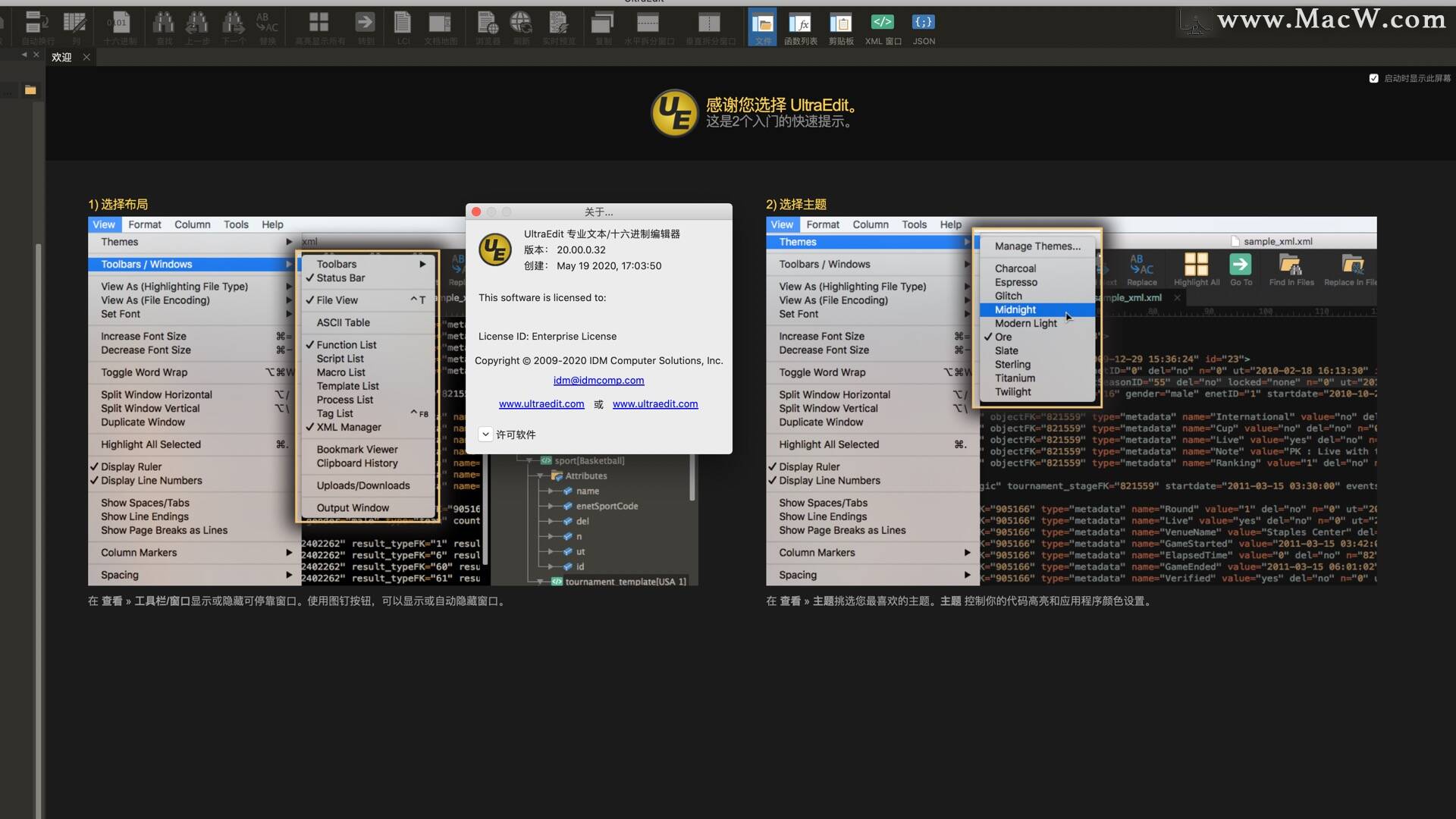Show the document map (文档地图) icon
The width and height of the screenshot is (1456, 819).
coord(440,28)
